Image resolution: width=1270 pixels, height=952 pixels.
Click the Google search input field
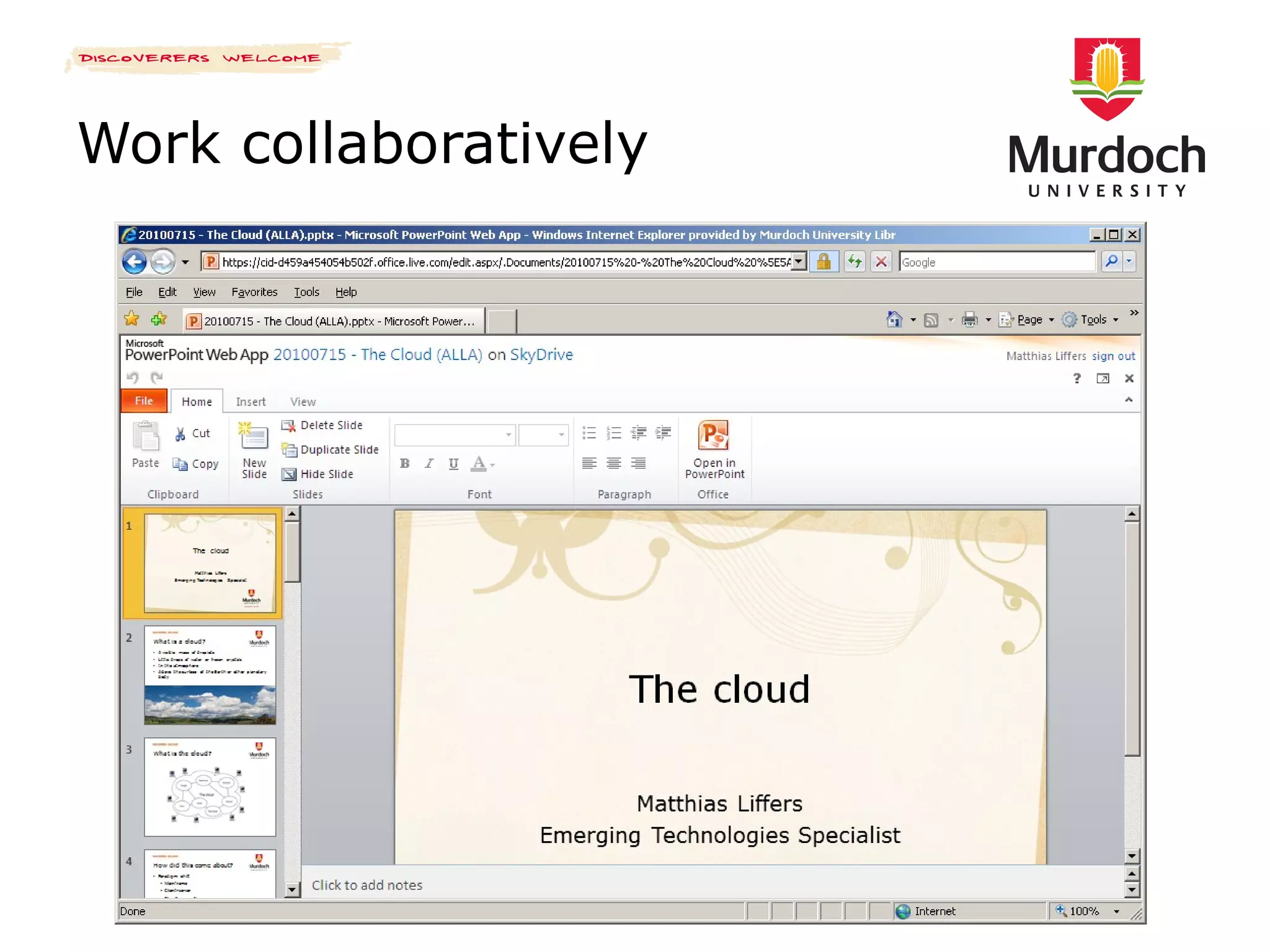pos(997,262)
